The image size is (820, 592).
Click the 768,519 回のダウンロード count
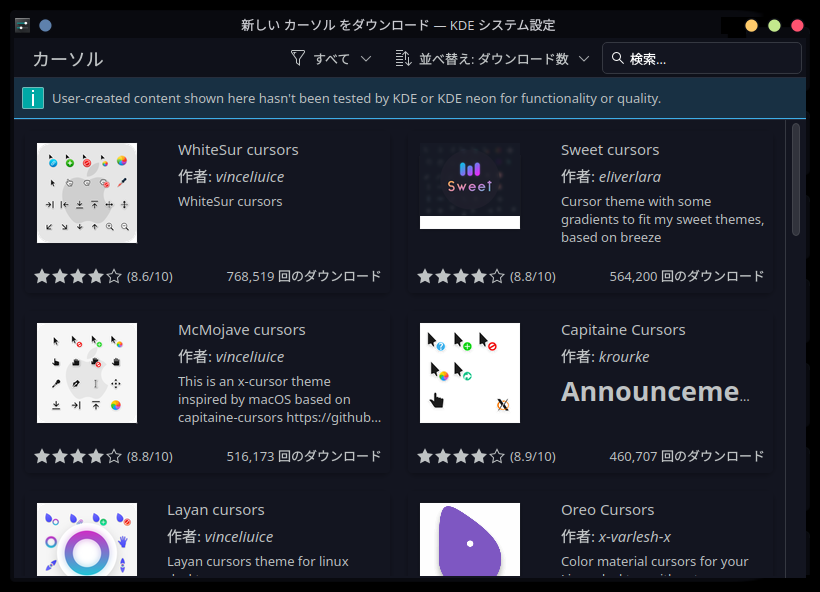pyautogui.click(x=303, y=276)
